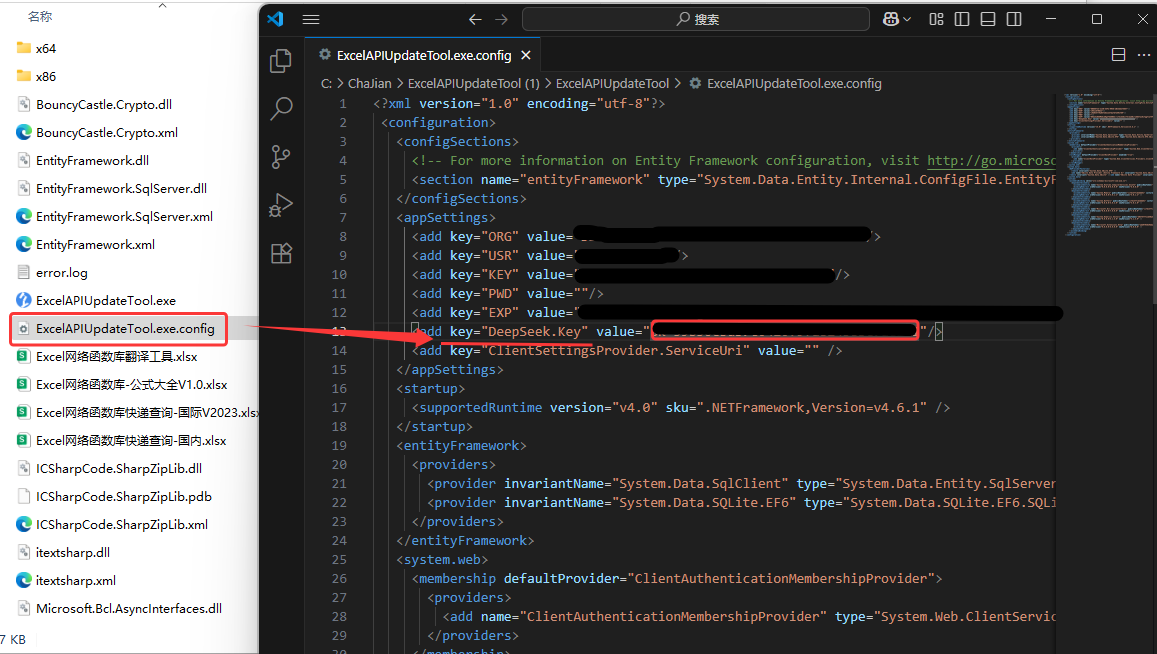Open the ExcelAPIUpdateTool (1) breadcrumb

click(474, 84)
